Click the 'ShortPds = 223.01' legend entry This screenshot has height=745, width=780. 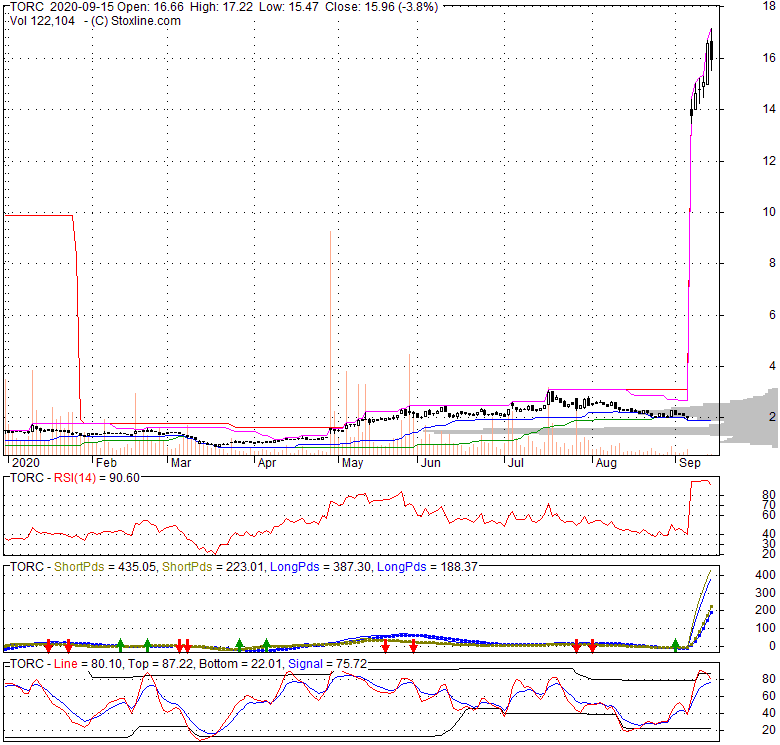point(213,567)
